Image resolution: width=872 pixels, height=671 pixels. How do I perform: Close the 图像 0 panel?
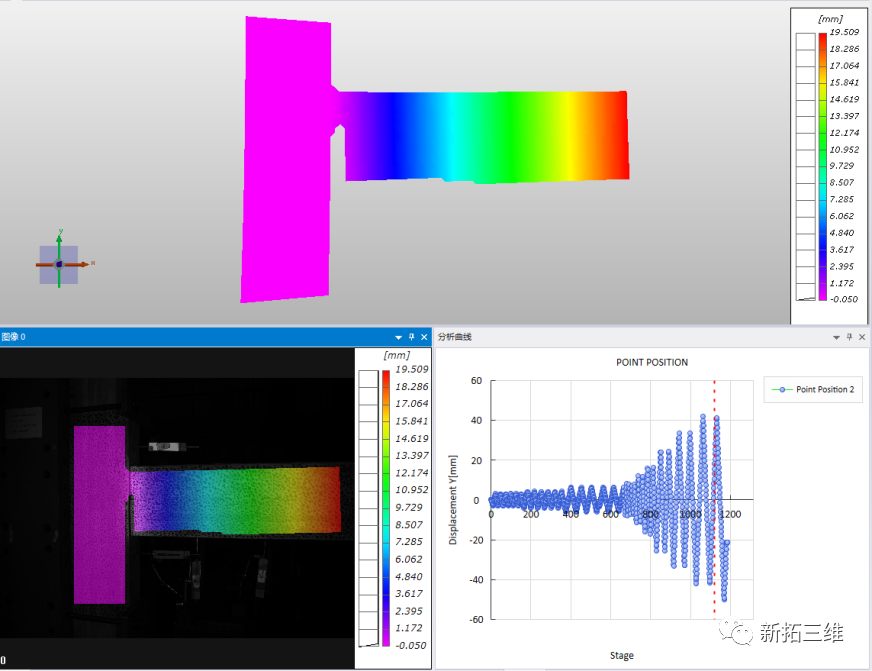point(424,337)
